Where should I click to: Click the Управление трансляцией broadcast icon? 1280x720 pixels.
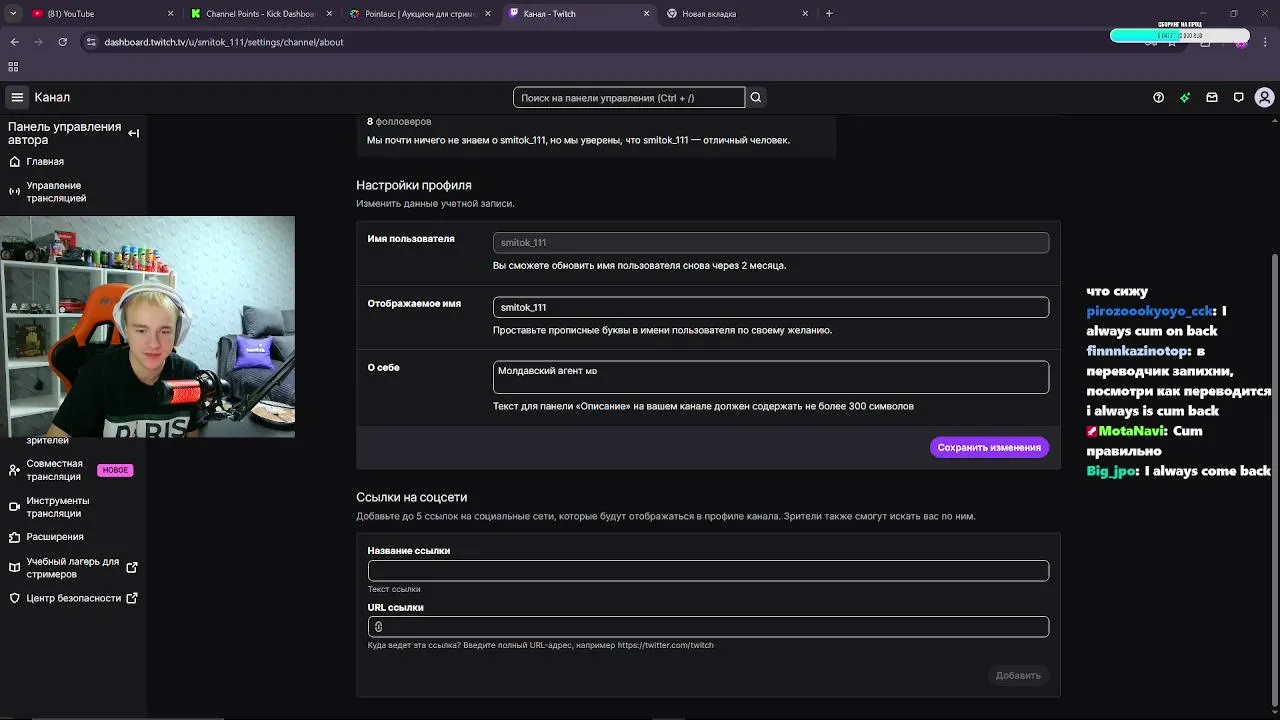[x=14, y=191]
